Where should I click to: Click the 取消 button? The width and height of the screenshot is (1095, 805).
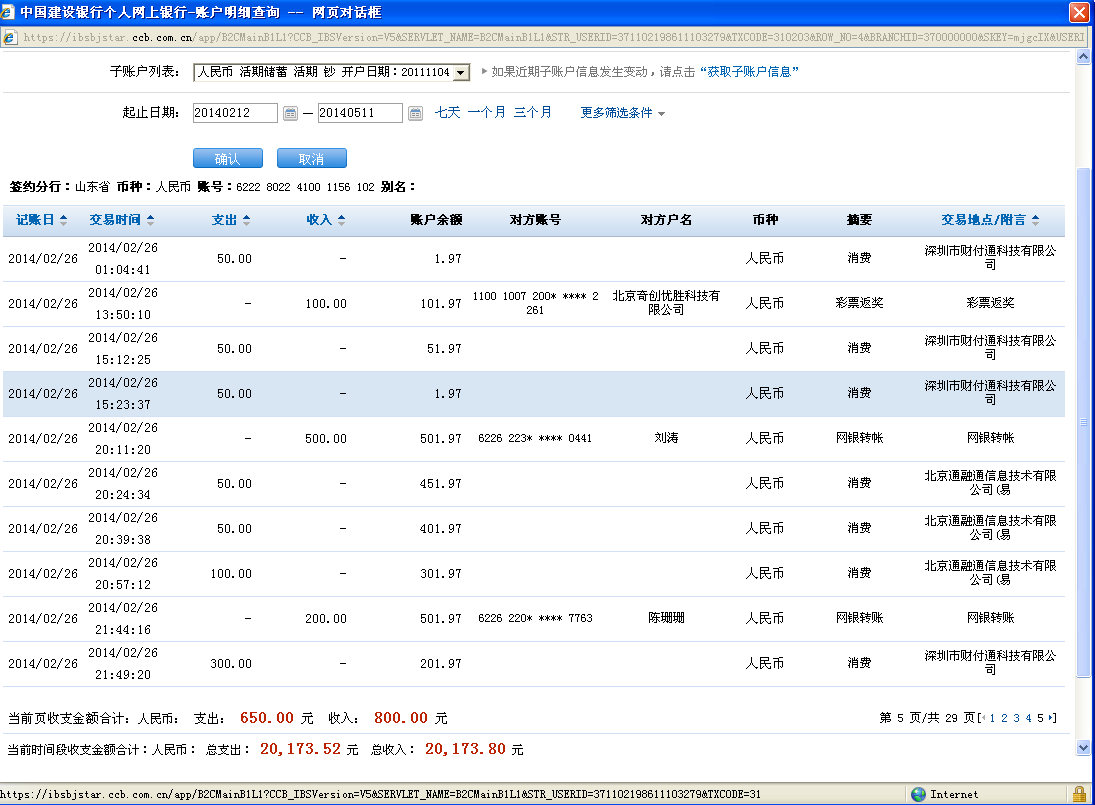[x=311, y=159]
